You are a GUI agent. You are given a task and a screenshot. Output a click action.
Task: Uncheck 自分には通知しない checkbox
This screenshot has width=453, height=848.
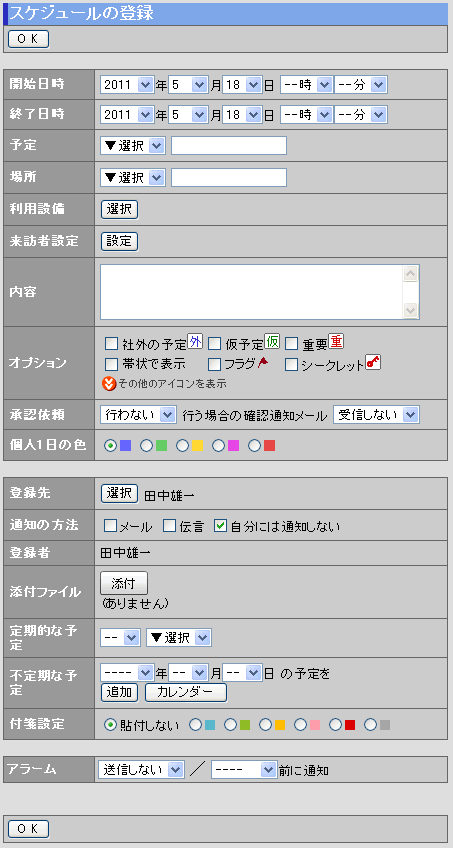click(220, 525)
